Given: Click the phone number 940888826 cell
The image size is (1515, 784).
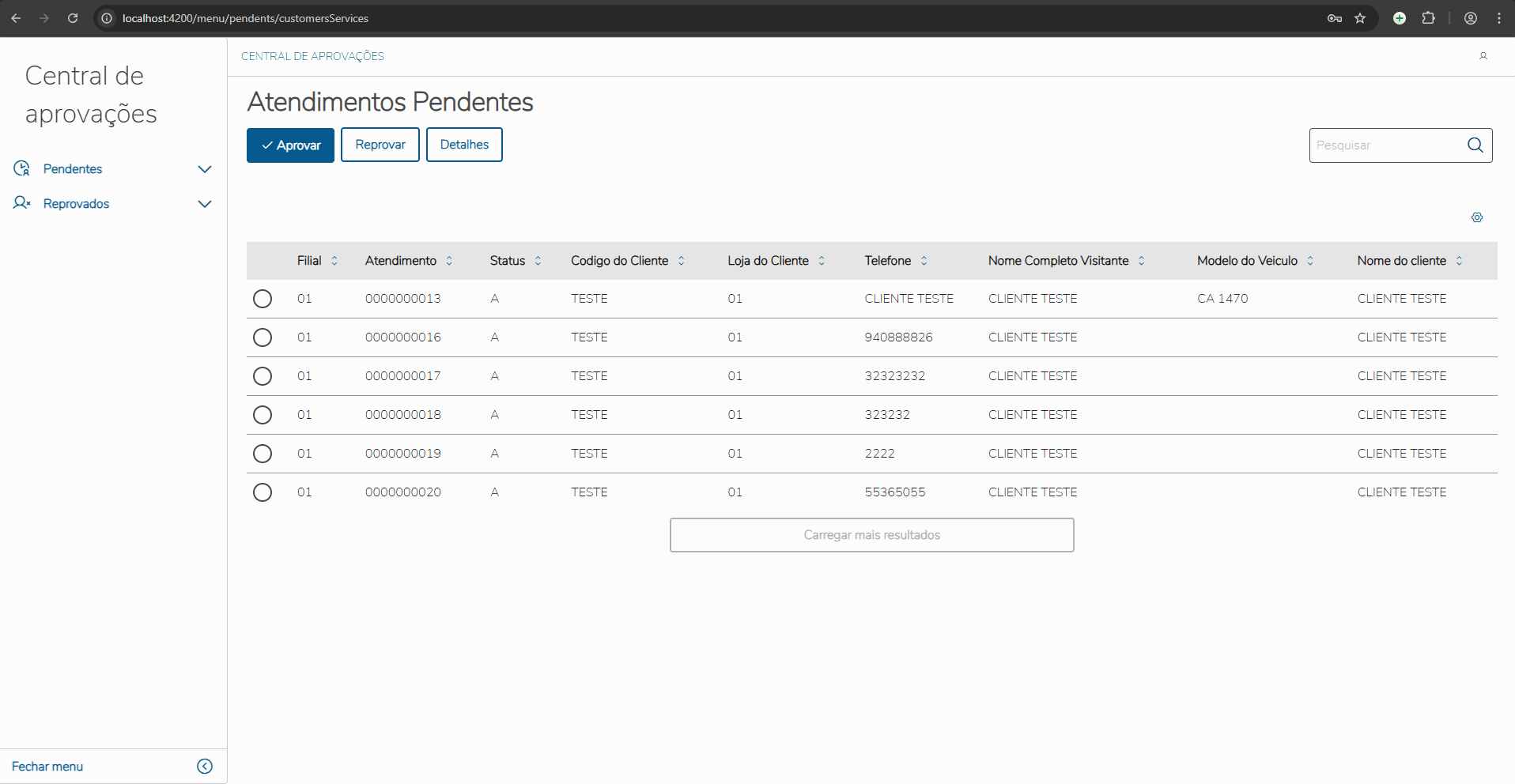Looking at the screenshot, I should (x=899, y=337).
